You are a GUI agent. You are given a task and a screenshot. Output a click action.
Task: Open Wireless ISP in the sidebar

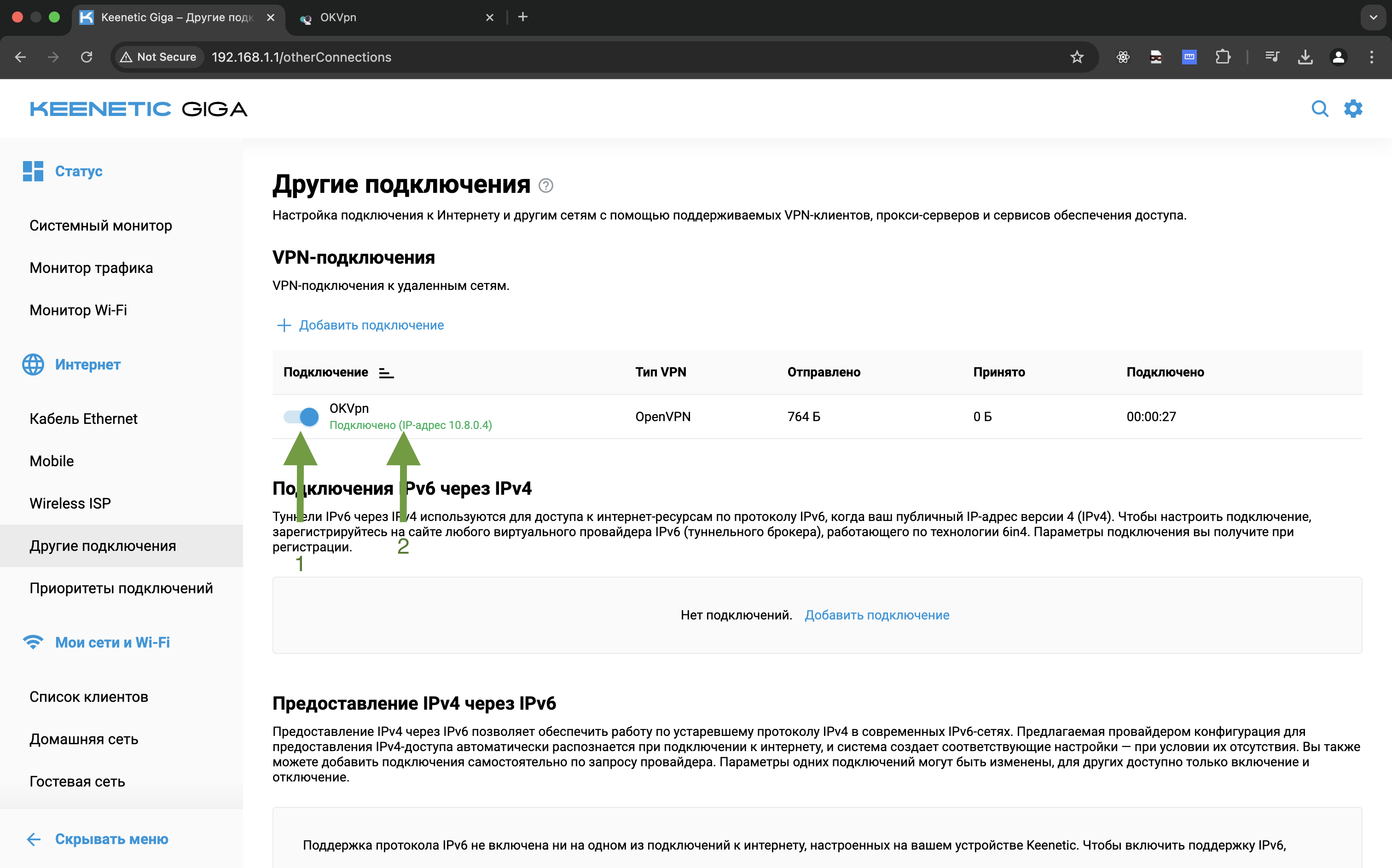[70, 503]
